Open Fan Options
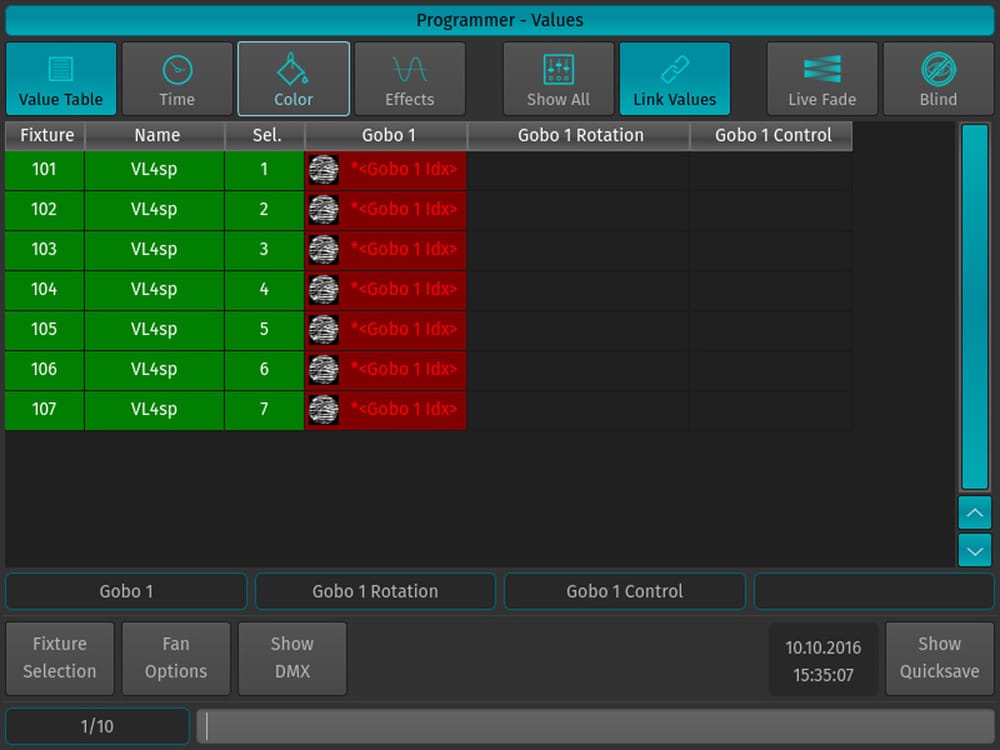 tap(176, 658)
